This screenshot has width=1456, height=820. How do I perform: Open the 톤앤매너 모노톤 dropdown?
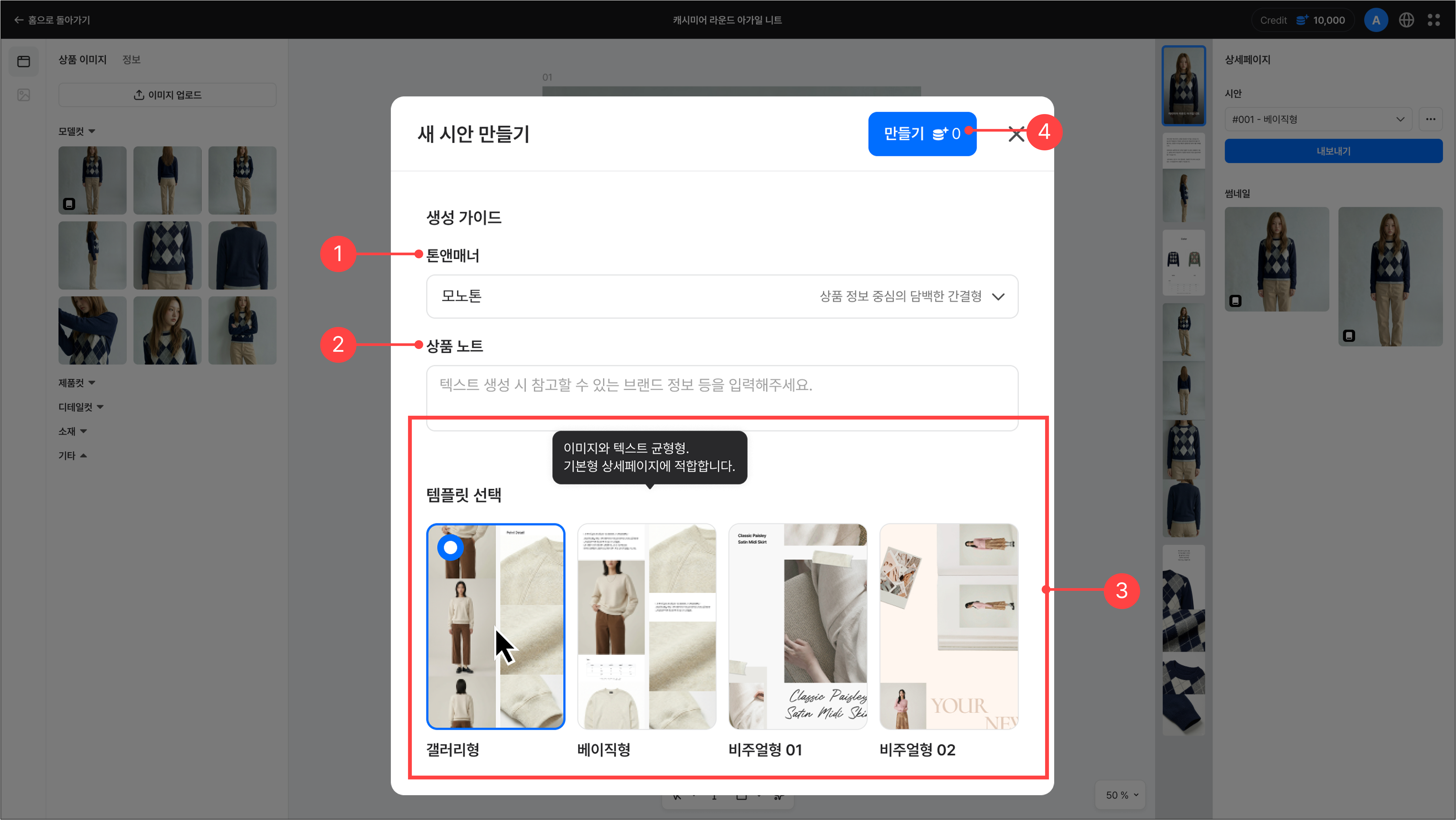tap(722, 296)
